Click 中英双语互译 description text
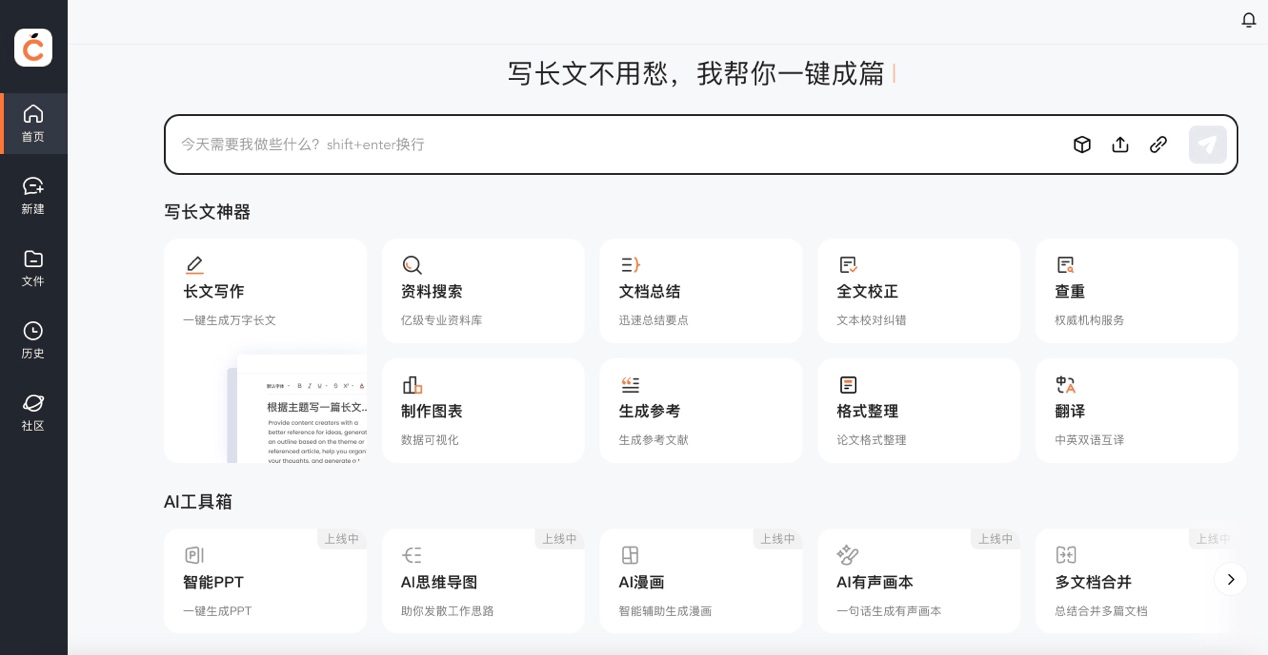 (1089, 440)
